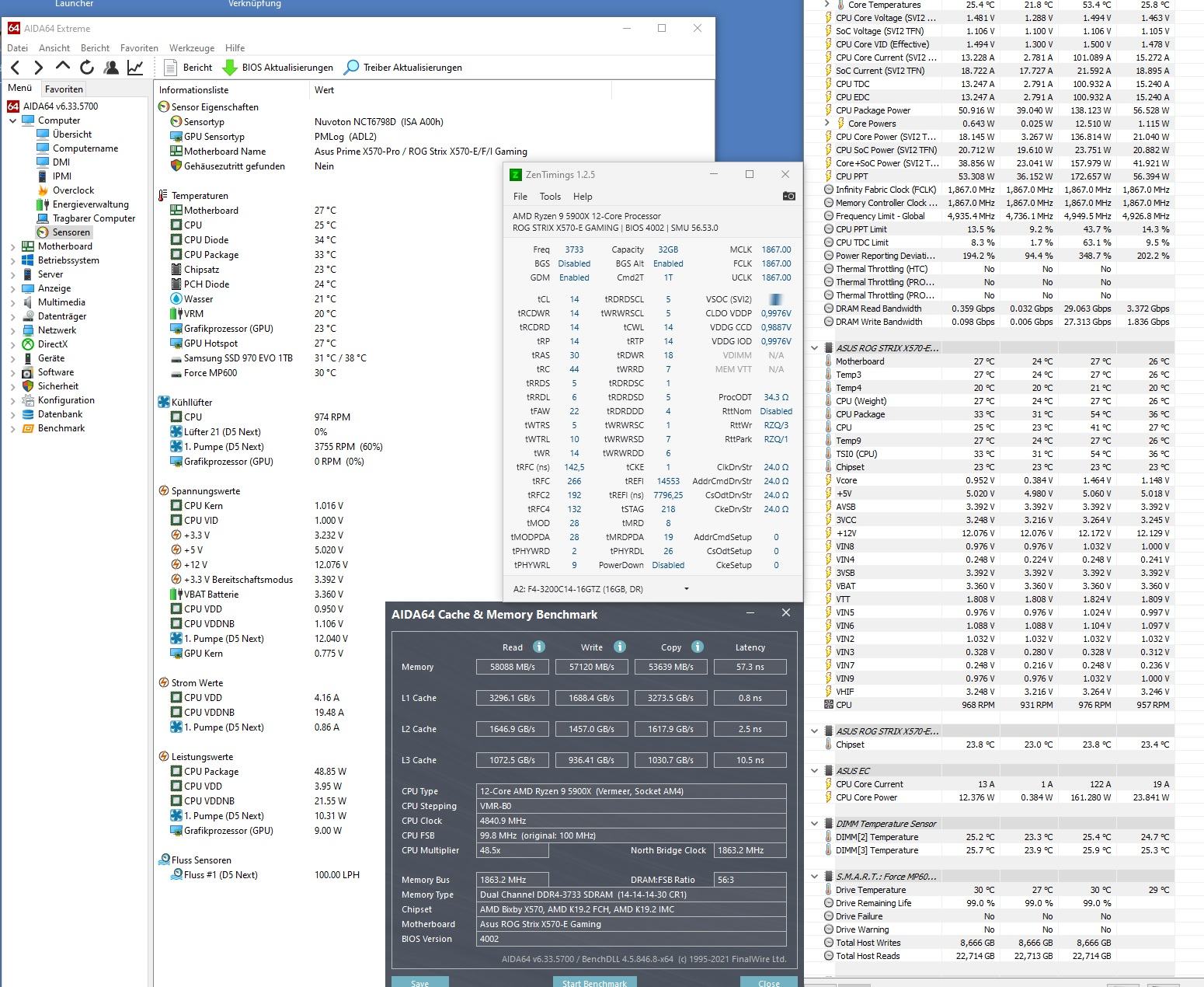
Task: Open the Hilfe menu
Action: [x=235, y=47]
